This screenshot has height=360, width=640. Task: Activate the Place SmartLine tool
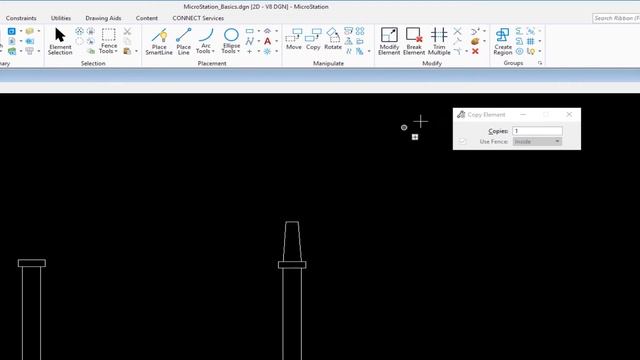click(159, 41)
